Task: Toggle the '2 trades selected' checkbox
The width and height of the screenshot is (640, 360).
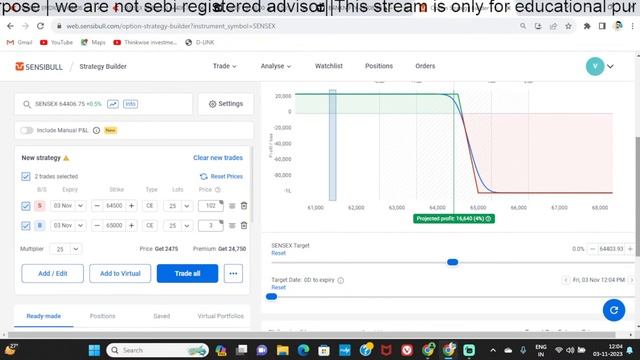Action: click(26, 176)
